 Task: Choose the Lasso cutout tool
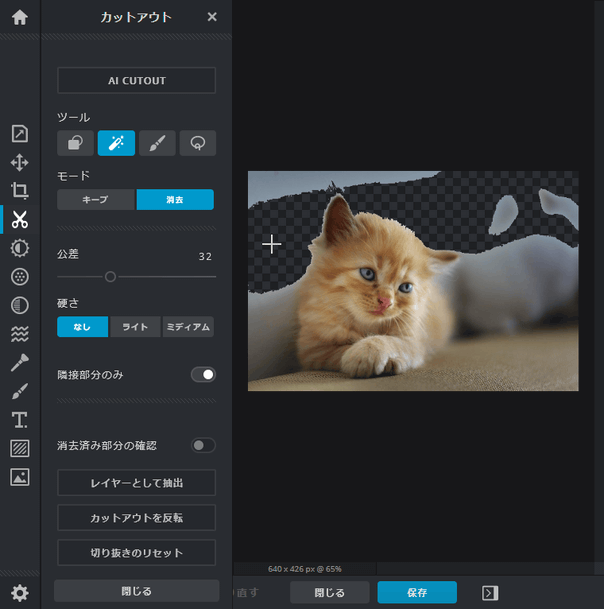pos(198,143)
